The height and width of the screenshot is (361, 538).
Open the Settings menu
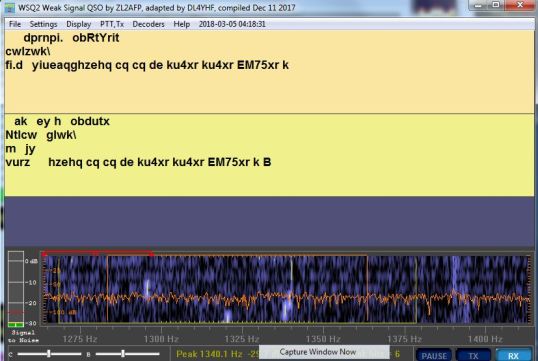click(x=43, y=24)
